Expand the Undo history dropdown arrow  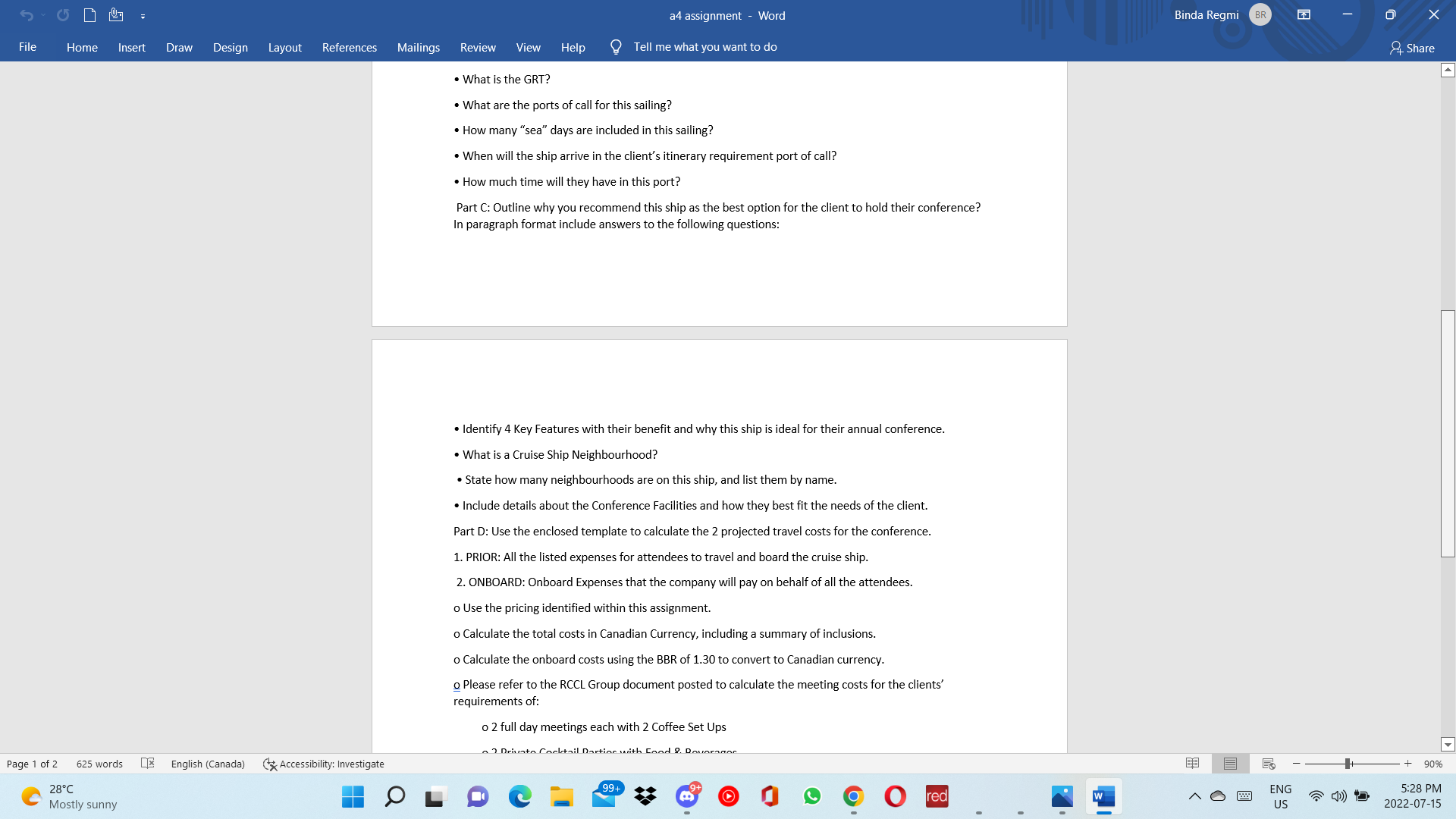click(43, 15)
